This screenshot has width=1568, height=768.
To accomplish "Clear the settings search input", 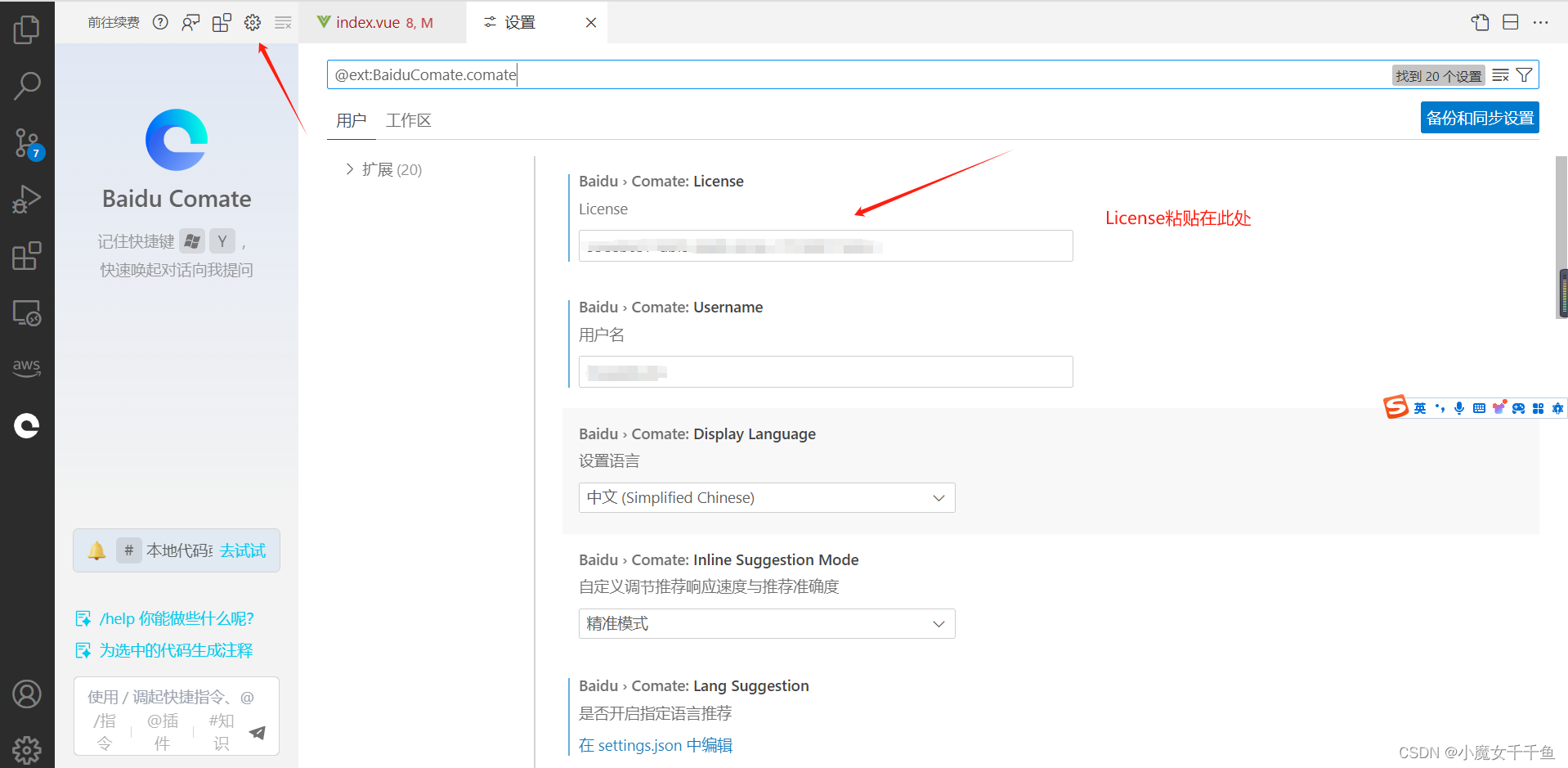I will 1500,75.
